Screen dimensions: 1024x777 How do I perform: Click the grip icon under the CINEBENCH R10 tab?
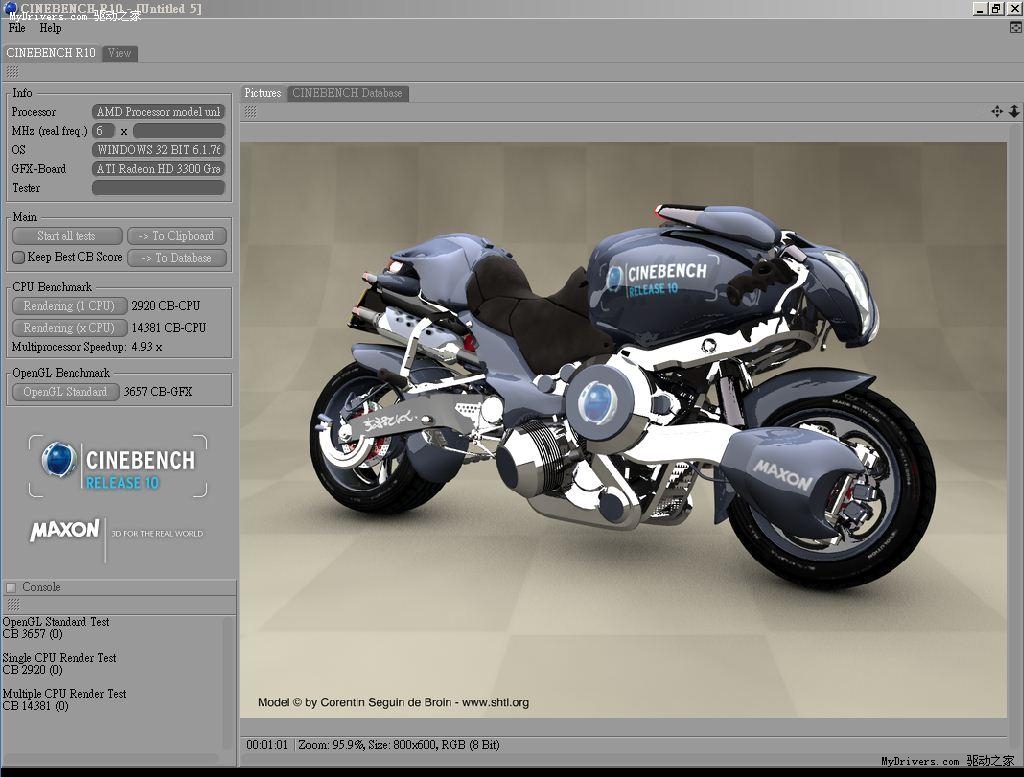pyautogui.click(x=12, y=72)
